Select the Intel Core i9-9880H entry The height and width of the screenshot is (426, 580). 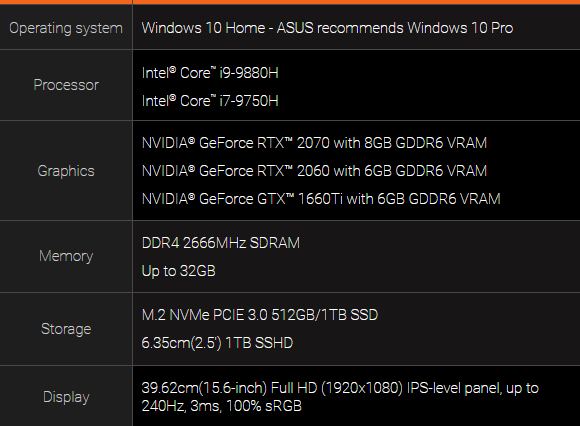coord(210,73)
